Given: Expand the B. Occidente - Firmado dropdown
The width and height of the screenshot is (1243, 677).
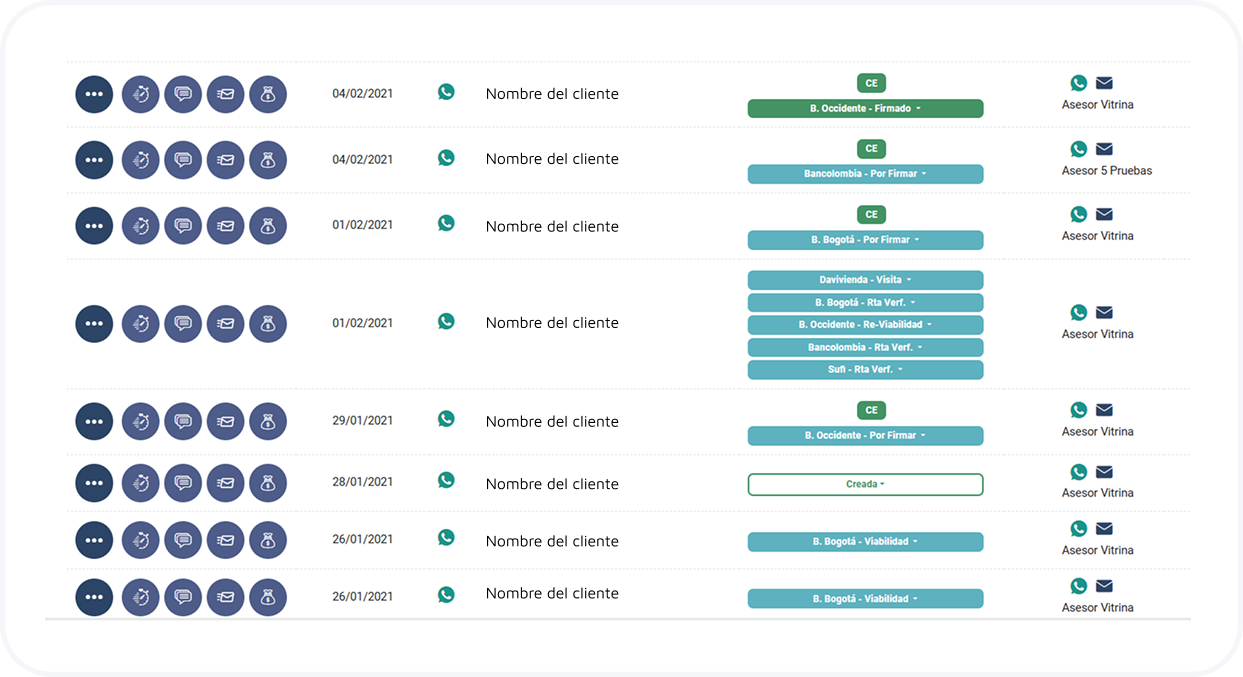Looking at the screenshot, I should click(x=865, y=109).
